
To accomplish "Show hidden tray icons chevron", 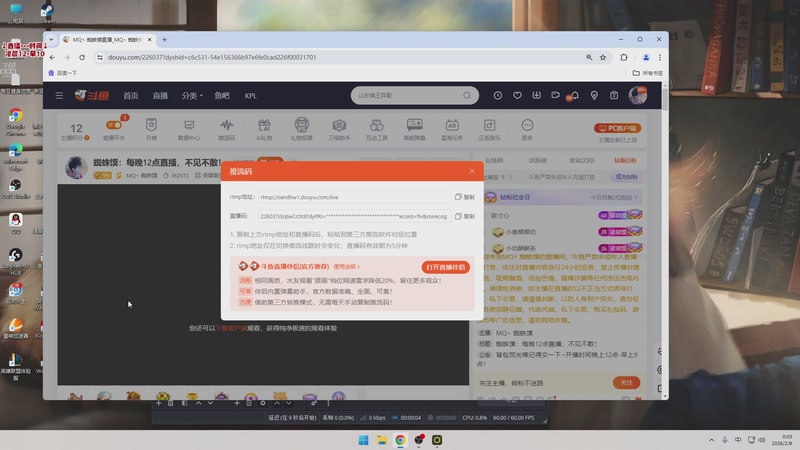I will [711, 440].
